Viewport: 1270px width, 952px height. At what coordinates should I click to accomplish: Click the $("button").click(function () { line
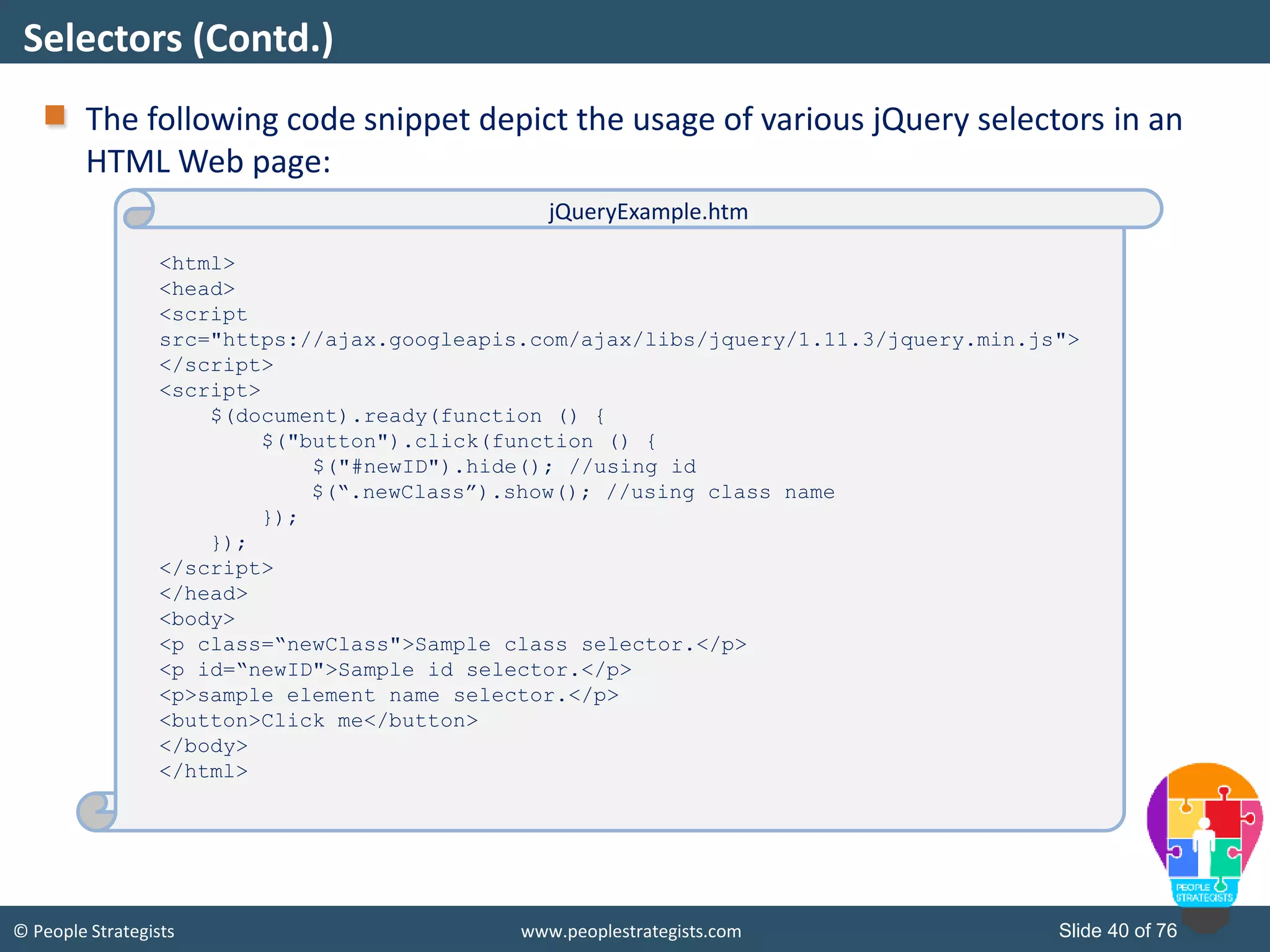pyautogui.click(x=459, y=441)
